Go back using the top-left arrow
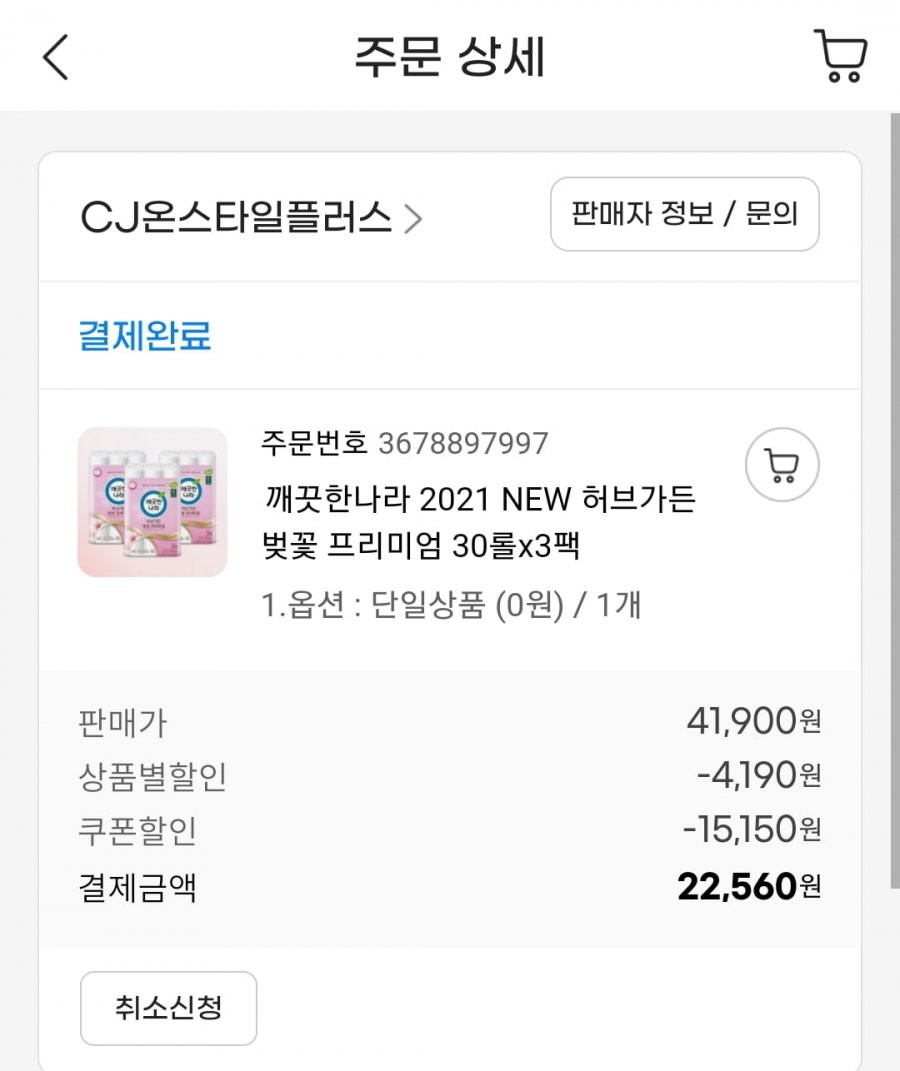The width and height of the screenshot is (900, 1071). point(56,57)
